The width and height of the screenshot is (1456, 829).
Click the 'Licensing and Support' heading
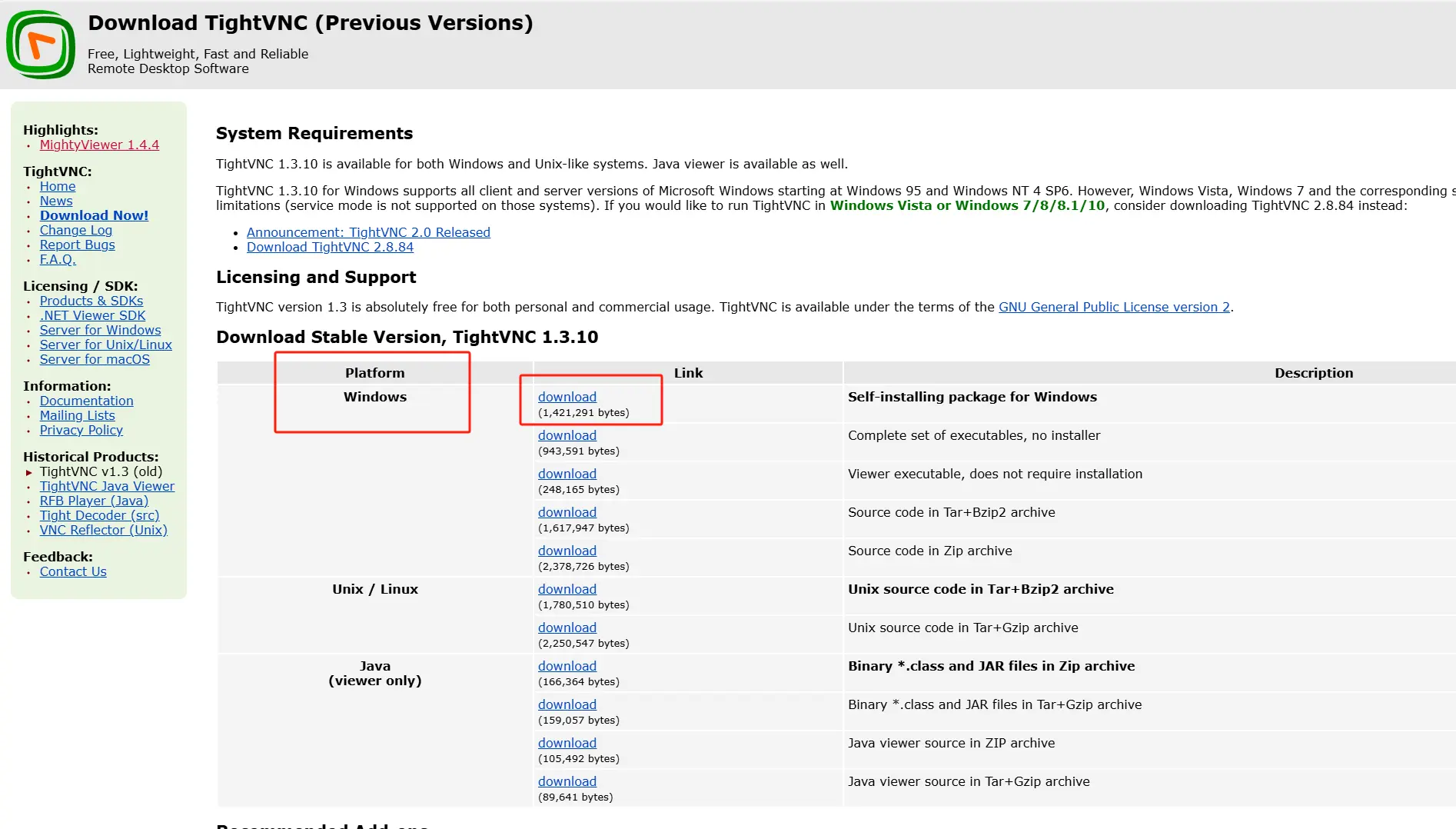click(316, 277)
